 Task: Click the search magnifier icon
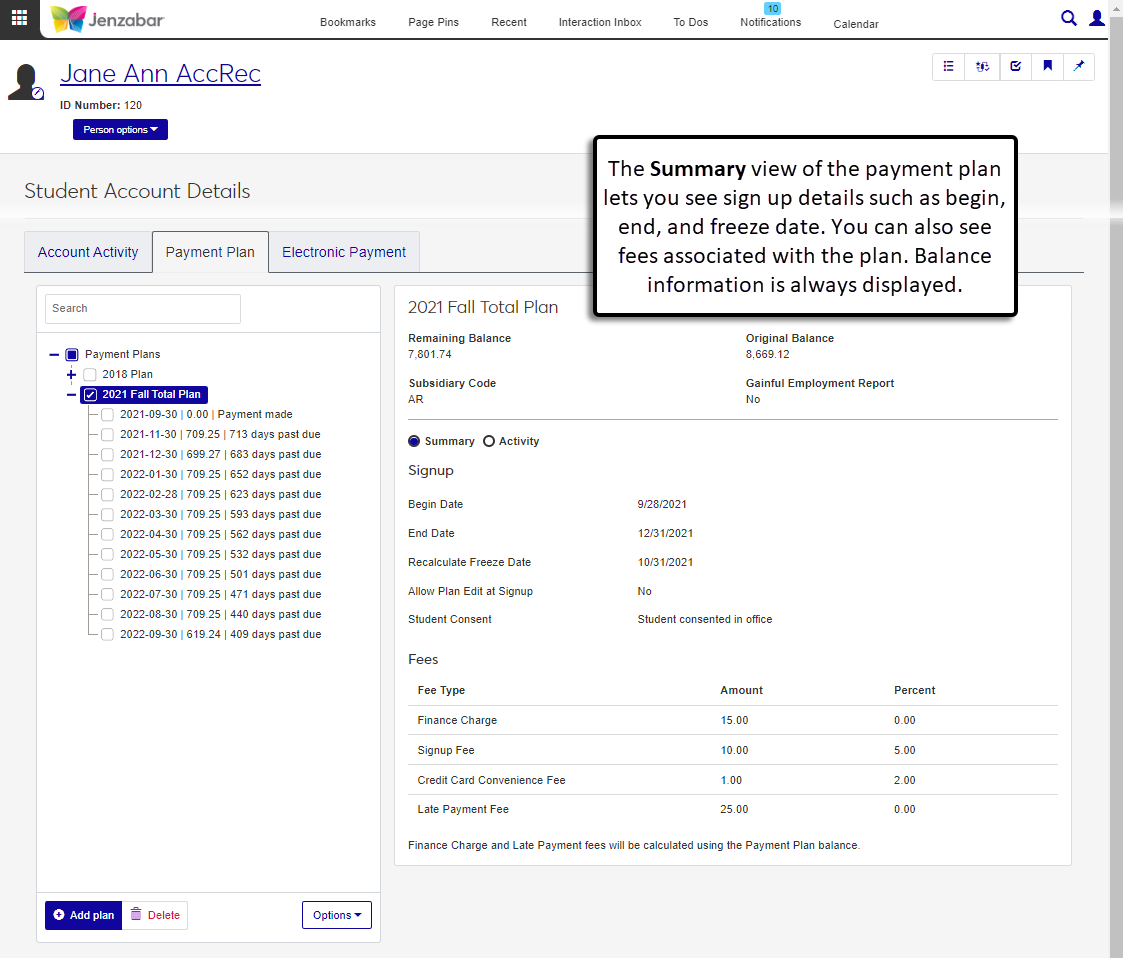coord(1069,18)
